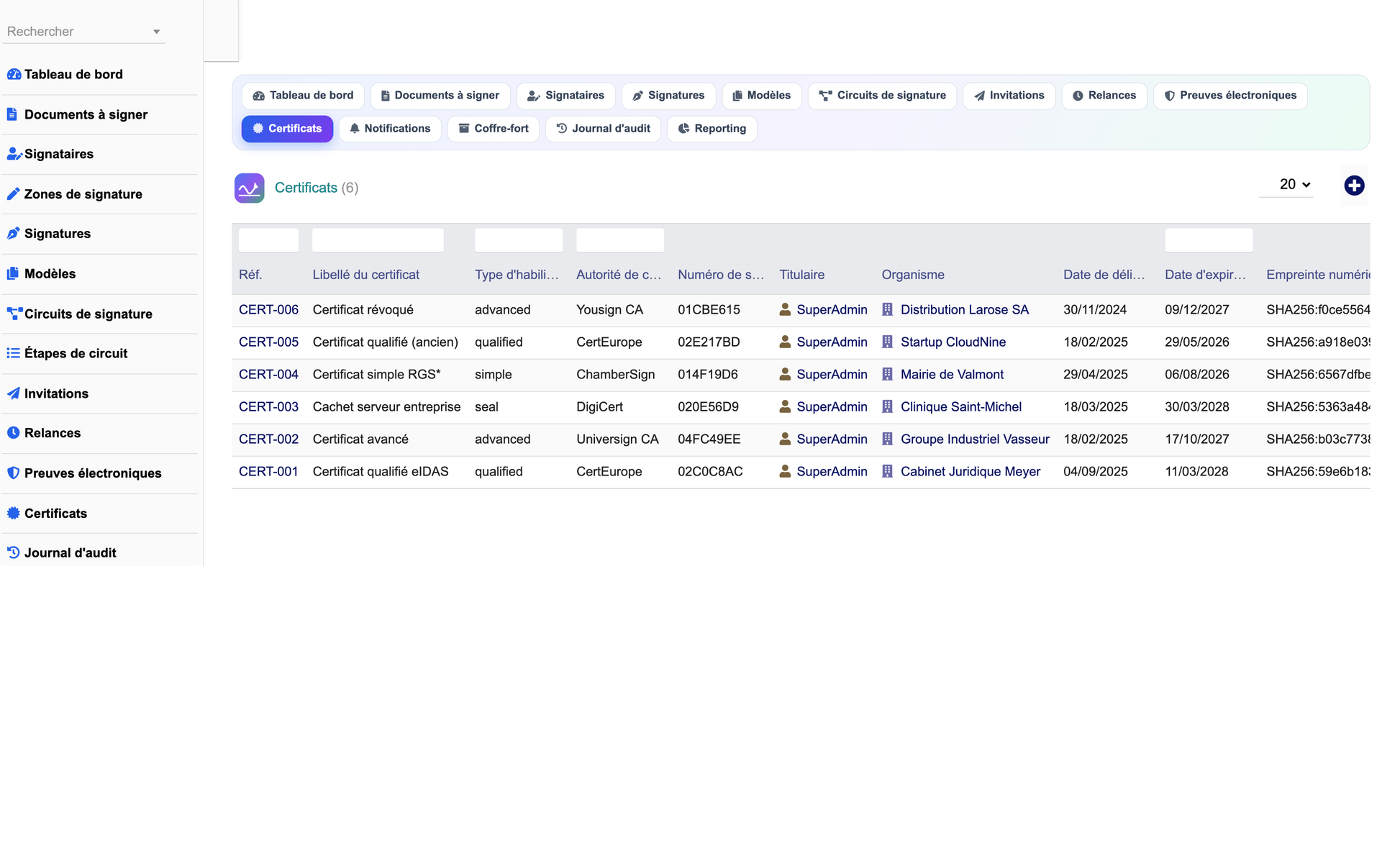The image size is (1400, 866).
Task: Open Groupe Industriel Vasseur organisation link
Action: pyautogui.click(x=975, y=439)
